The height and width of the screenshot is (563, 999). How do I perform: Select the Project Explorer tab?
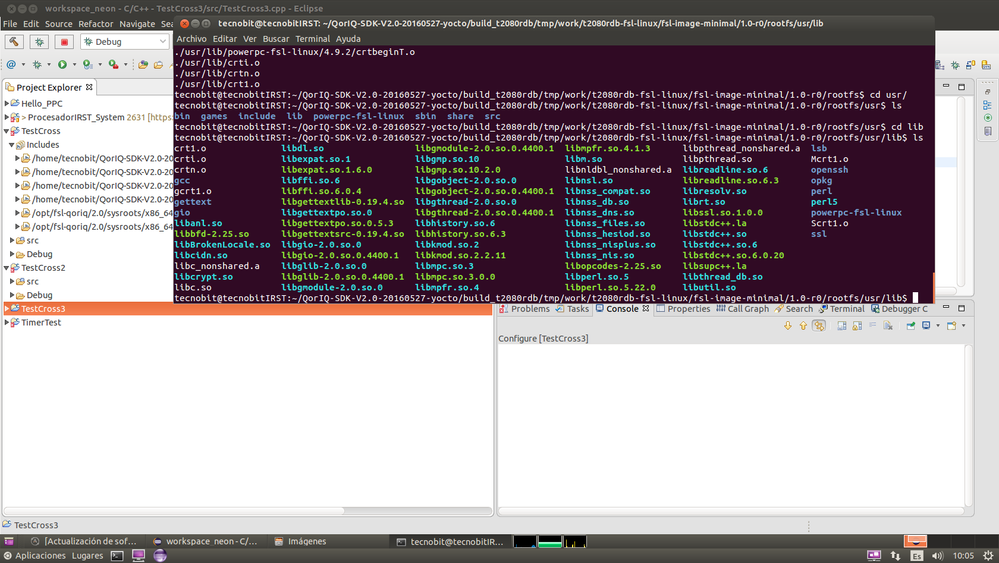[x=48, y=87]
